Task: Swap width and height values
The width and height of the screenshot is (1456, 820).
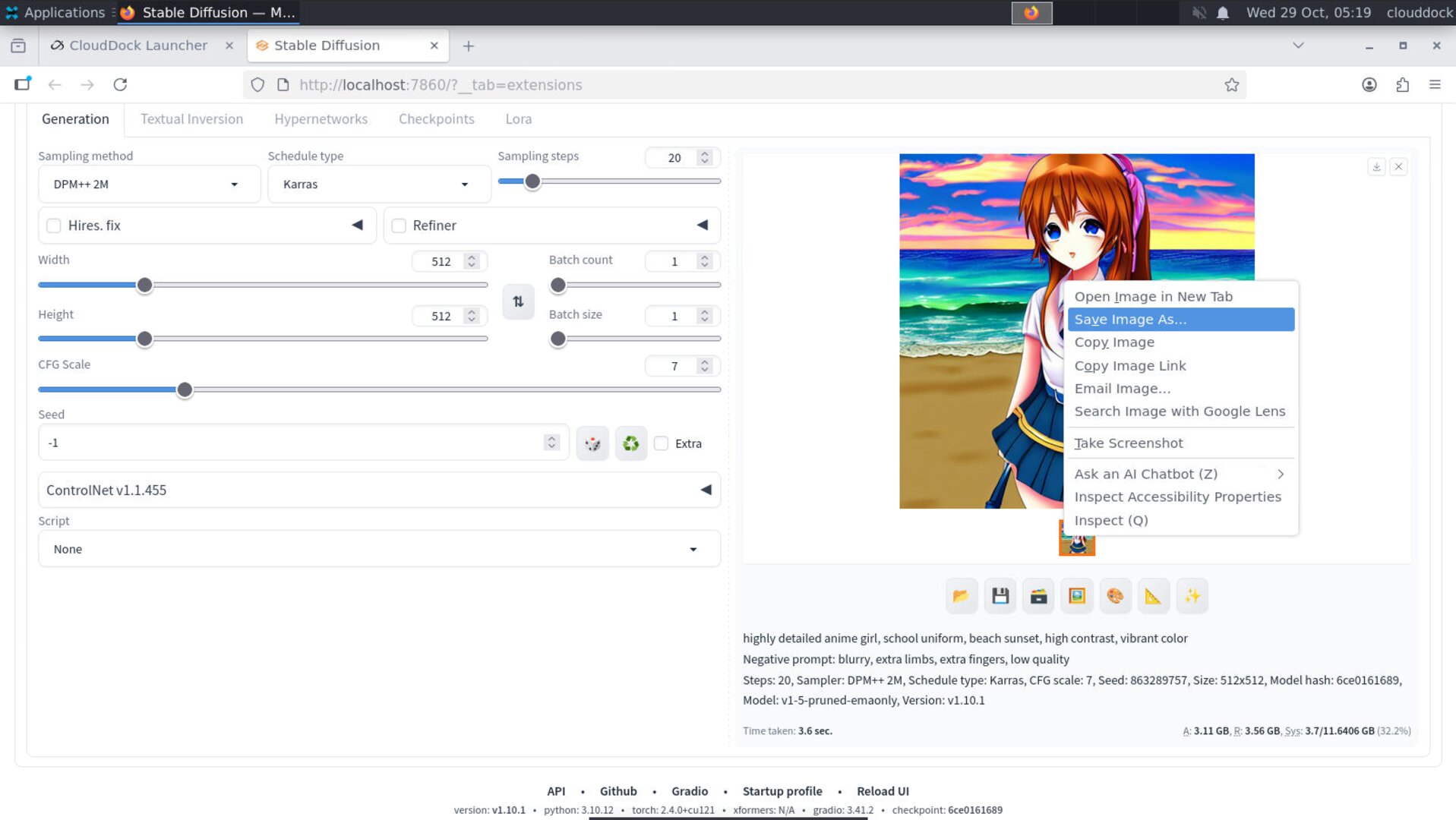Action: [x=518, y=301]
